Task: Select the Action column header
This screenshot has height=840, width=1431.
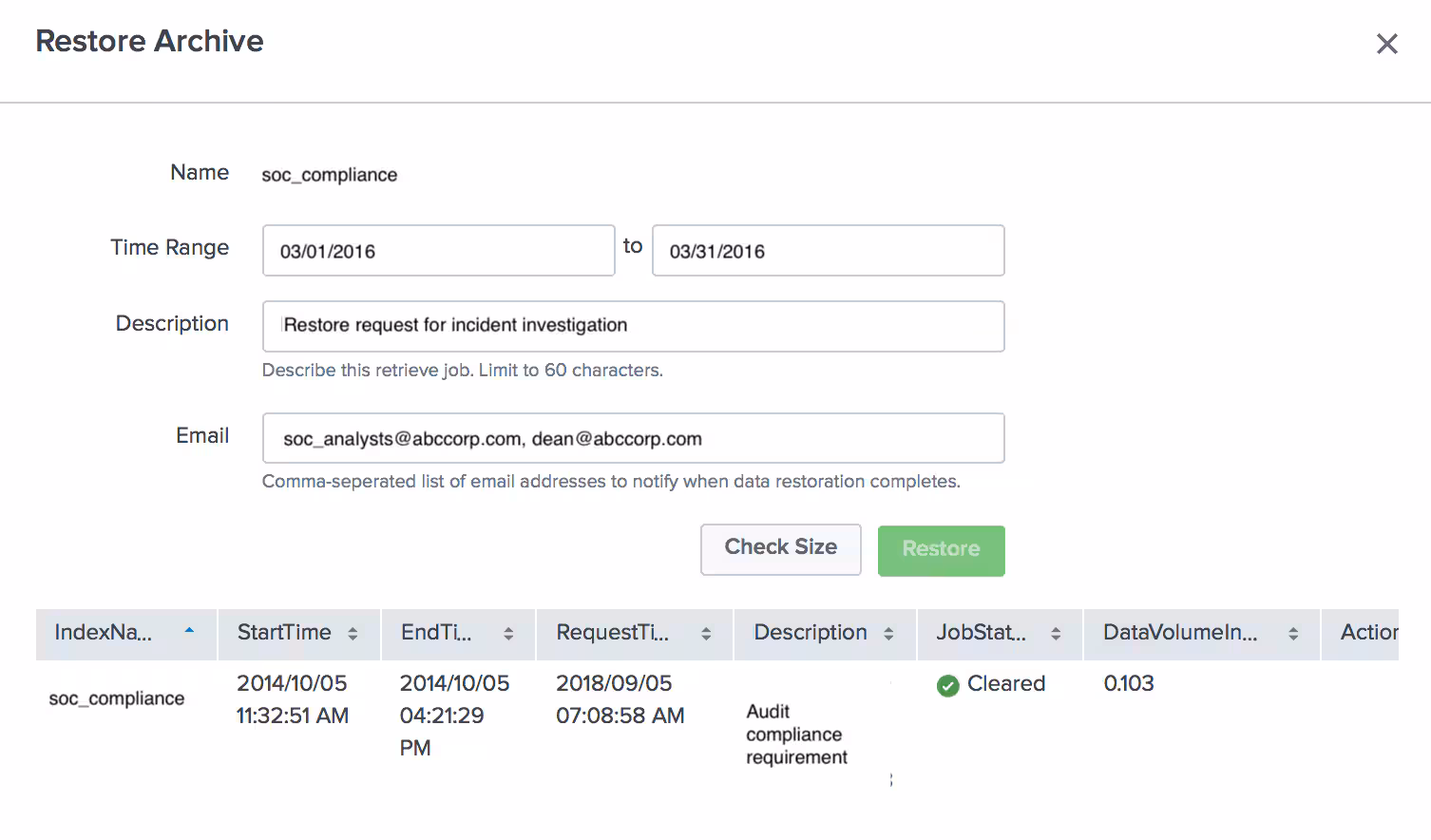Action: pos(1367,633)
